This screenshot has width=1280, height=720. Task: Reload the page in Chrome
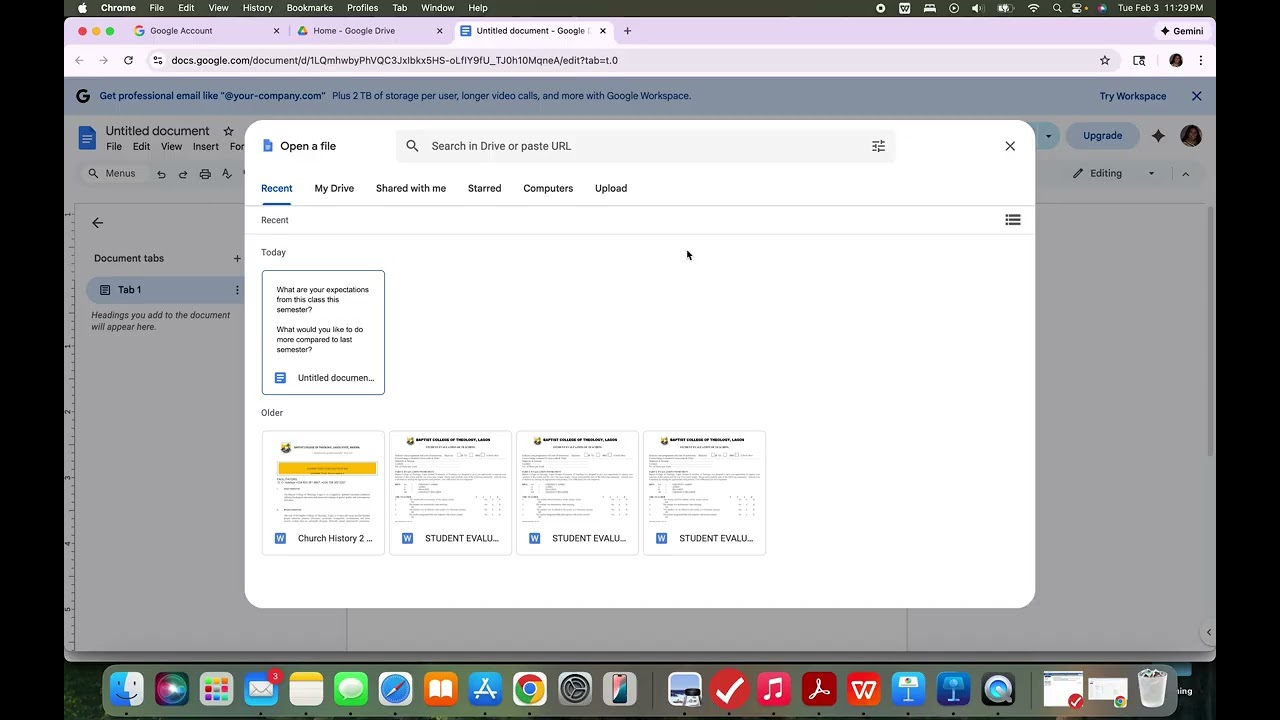128,60
